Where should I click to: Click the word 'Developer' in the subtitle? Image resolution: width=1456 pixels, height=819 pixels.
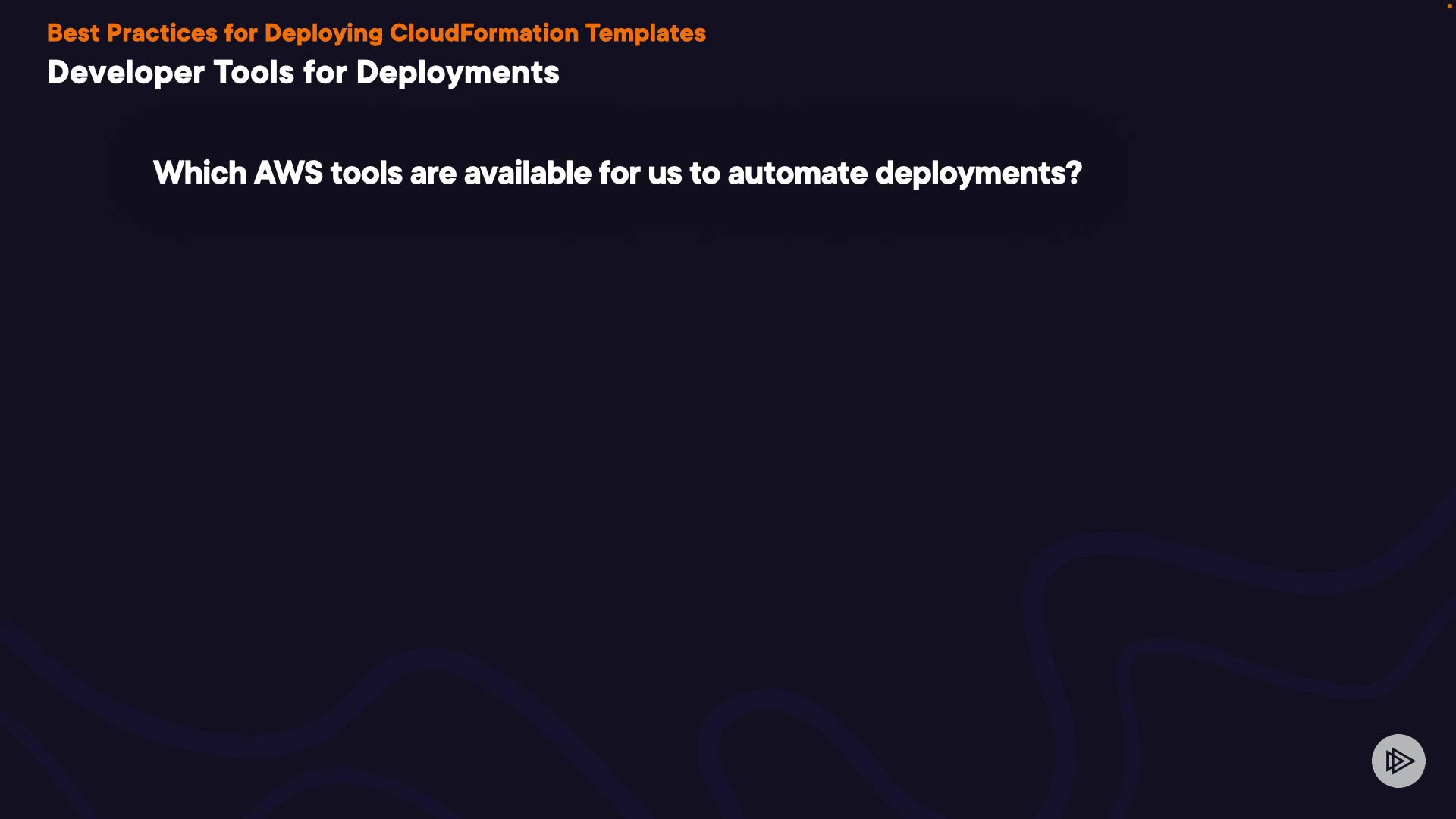click(x=126, y=73)
